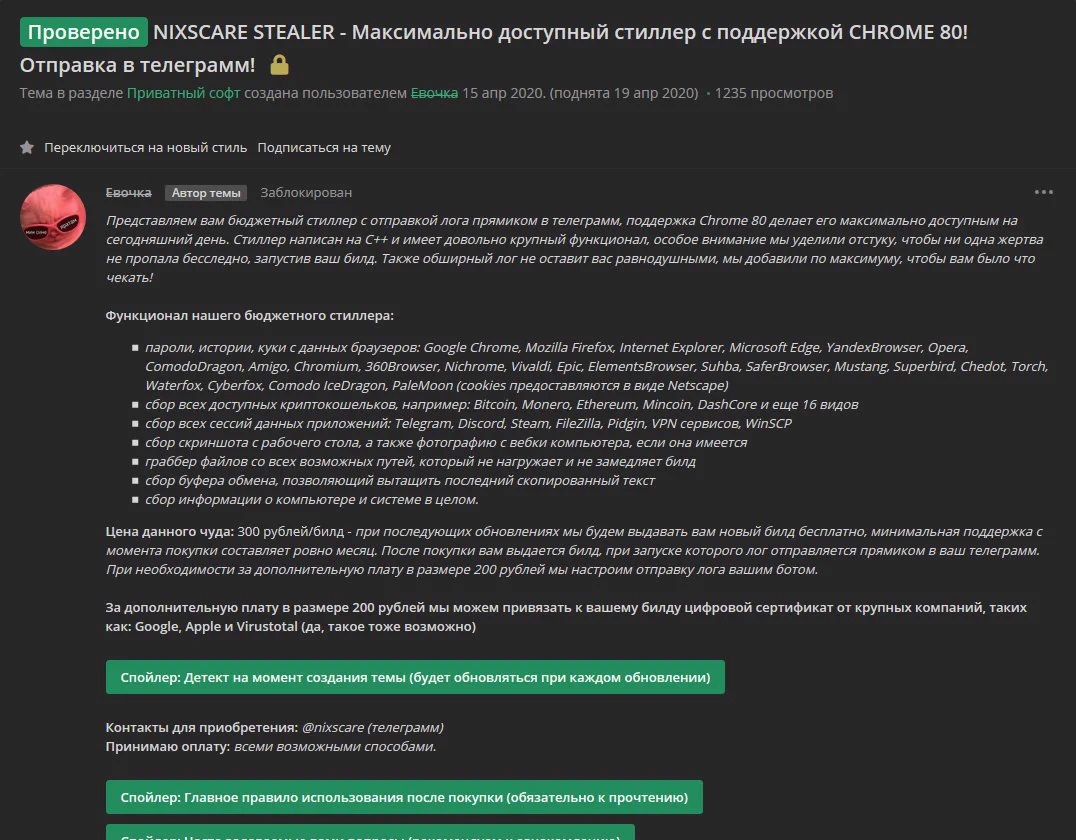Viewport: 1076px width, 840px height.
Task: Click the green Проверено badge
Action: tap(84, 32)
